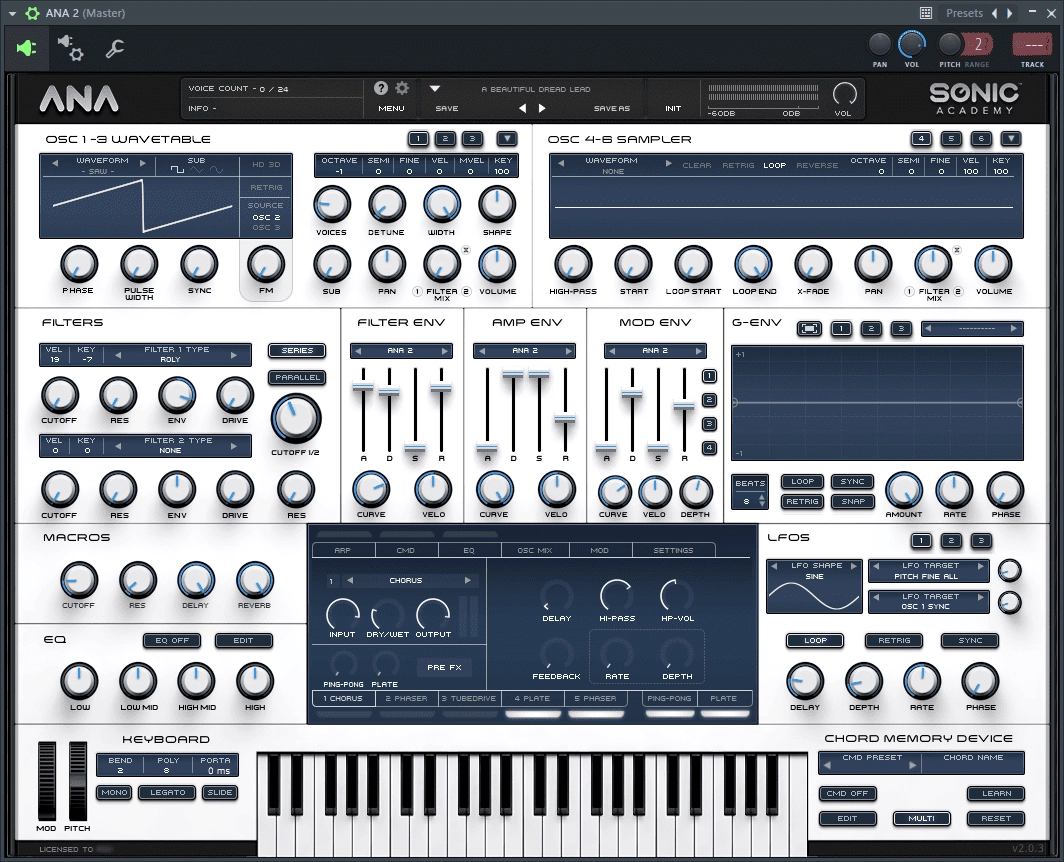Click the chord LEARN button

point(996,793)
